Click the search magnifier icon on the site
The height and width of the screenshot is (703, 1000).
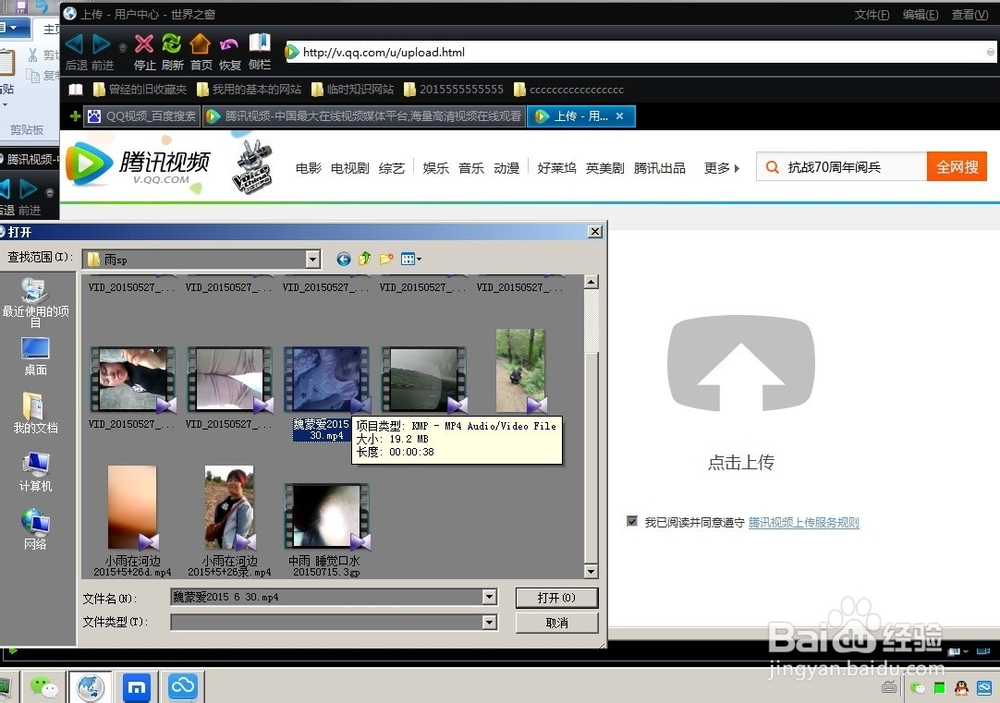pyautogui.click(x=772, y=167)
